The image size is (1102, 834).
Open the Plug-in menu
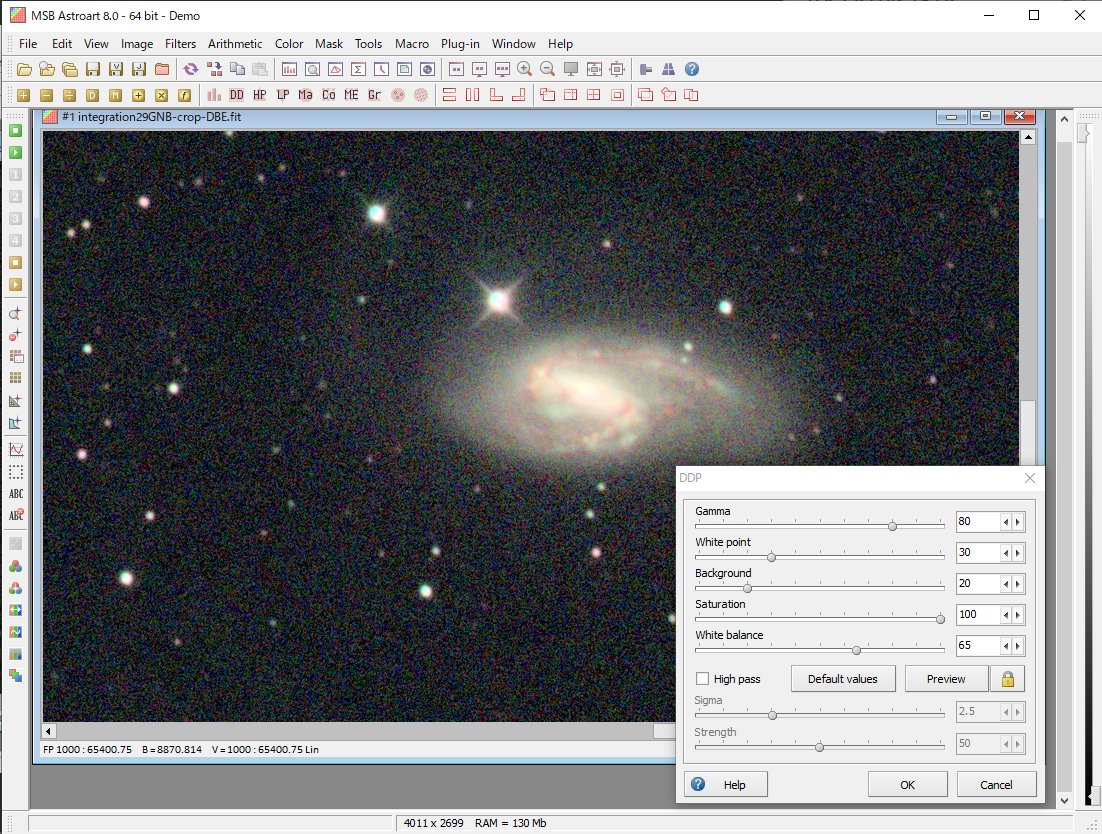tap(460, 44)
